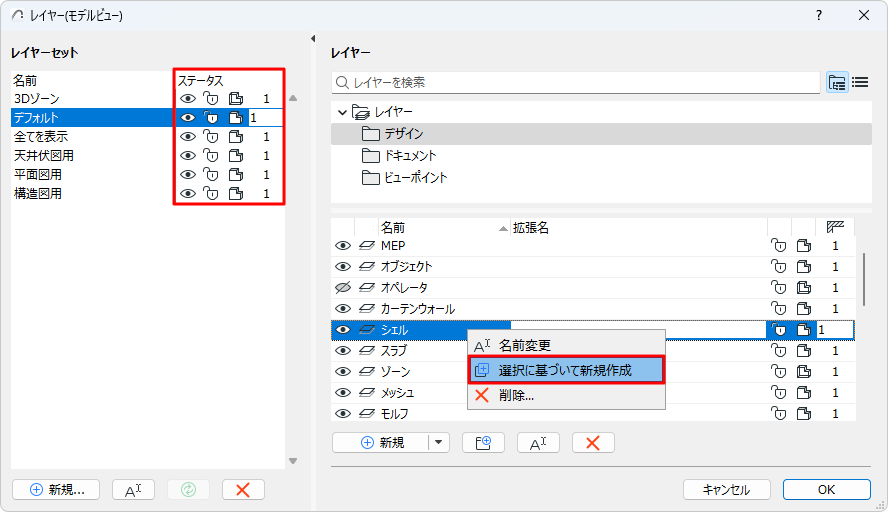This screenshot has width=888, height=512.
Task: Click layer type icon of メッシュ row
Action: [367, 392]
